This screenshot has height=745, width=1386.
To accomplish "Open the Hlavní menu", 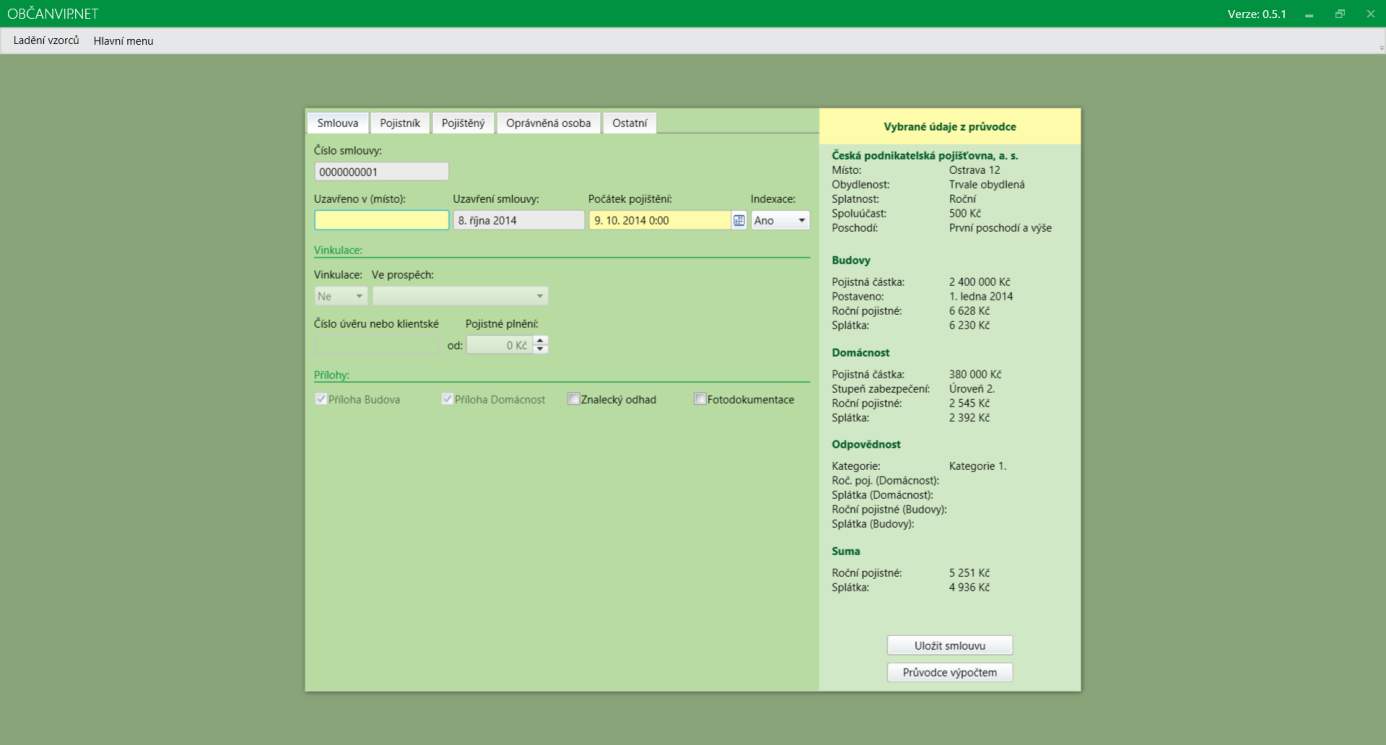I will click(x=123, y=41).
